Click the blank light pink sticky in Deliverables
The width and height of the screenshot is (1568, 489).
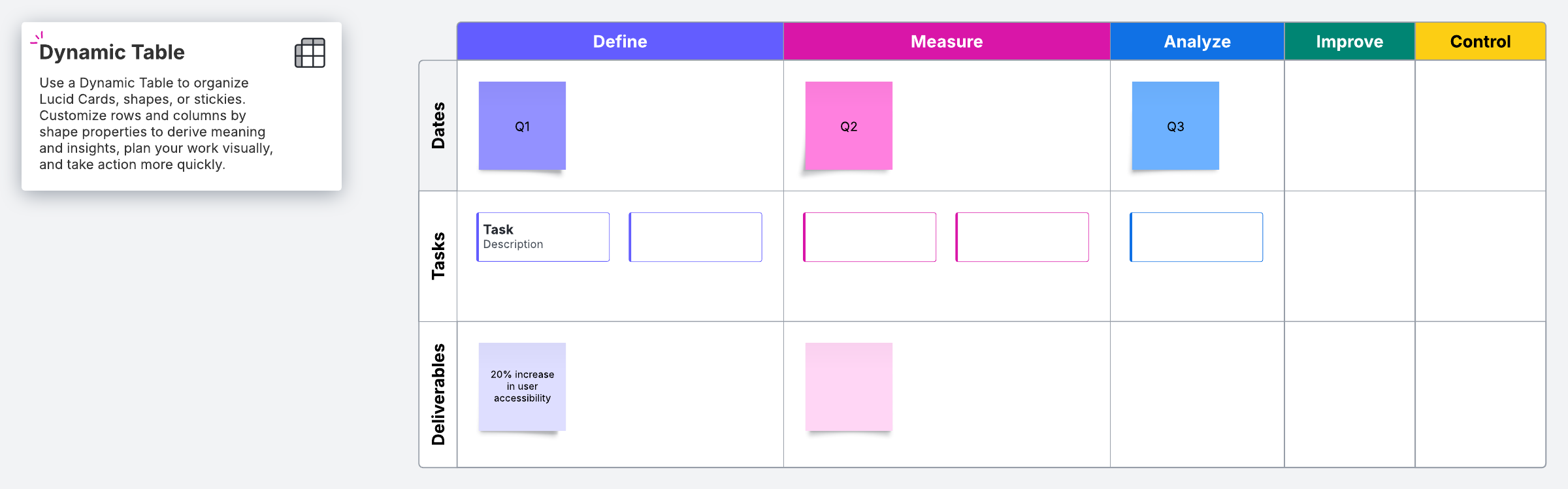point(849,386)
